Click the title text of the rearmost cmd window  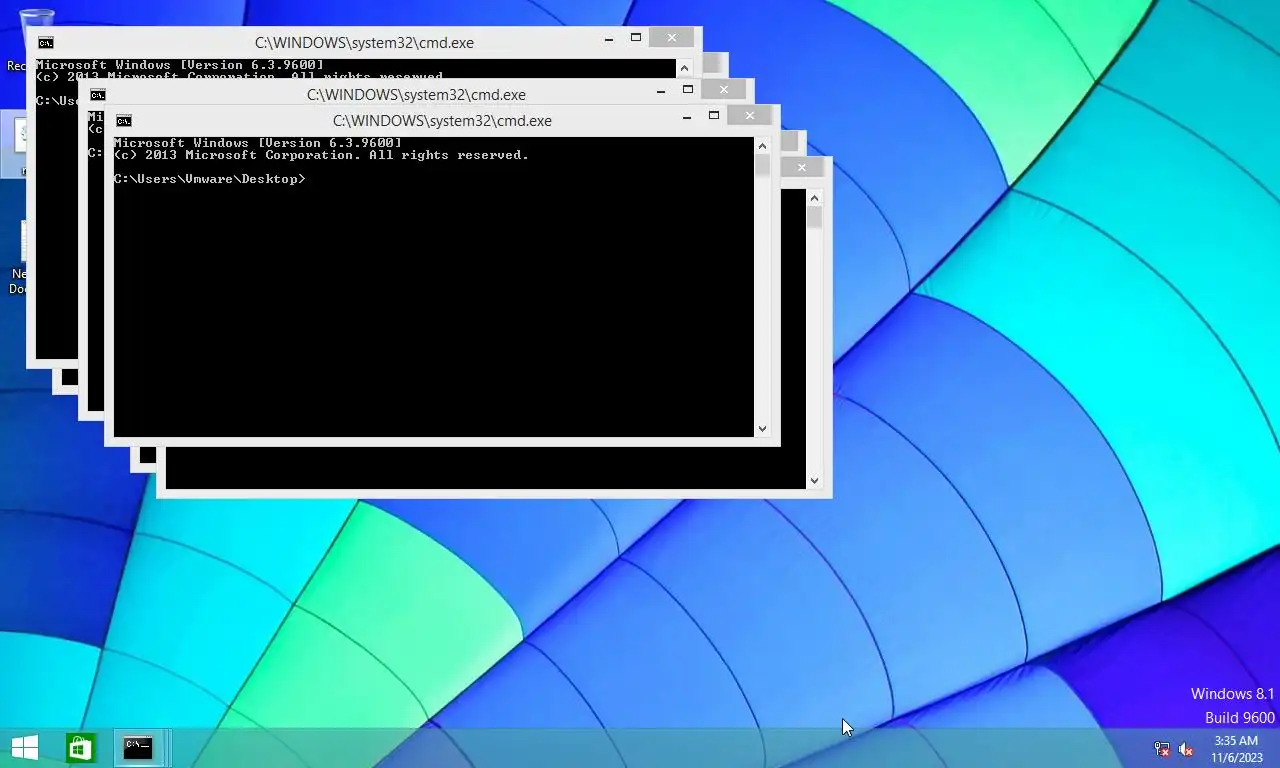point(364,43)
